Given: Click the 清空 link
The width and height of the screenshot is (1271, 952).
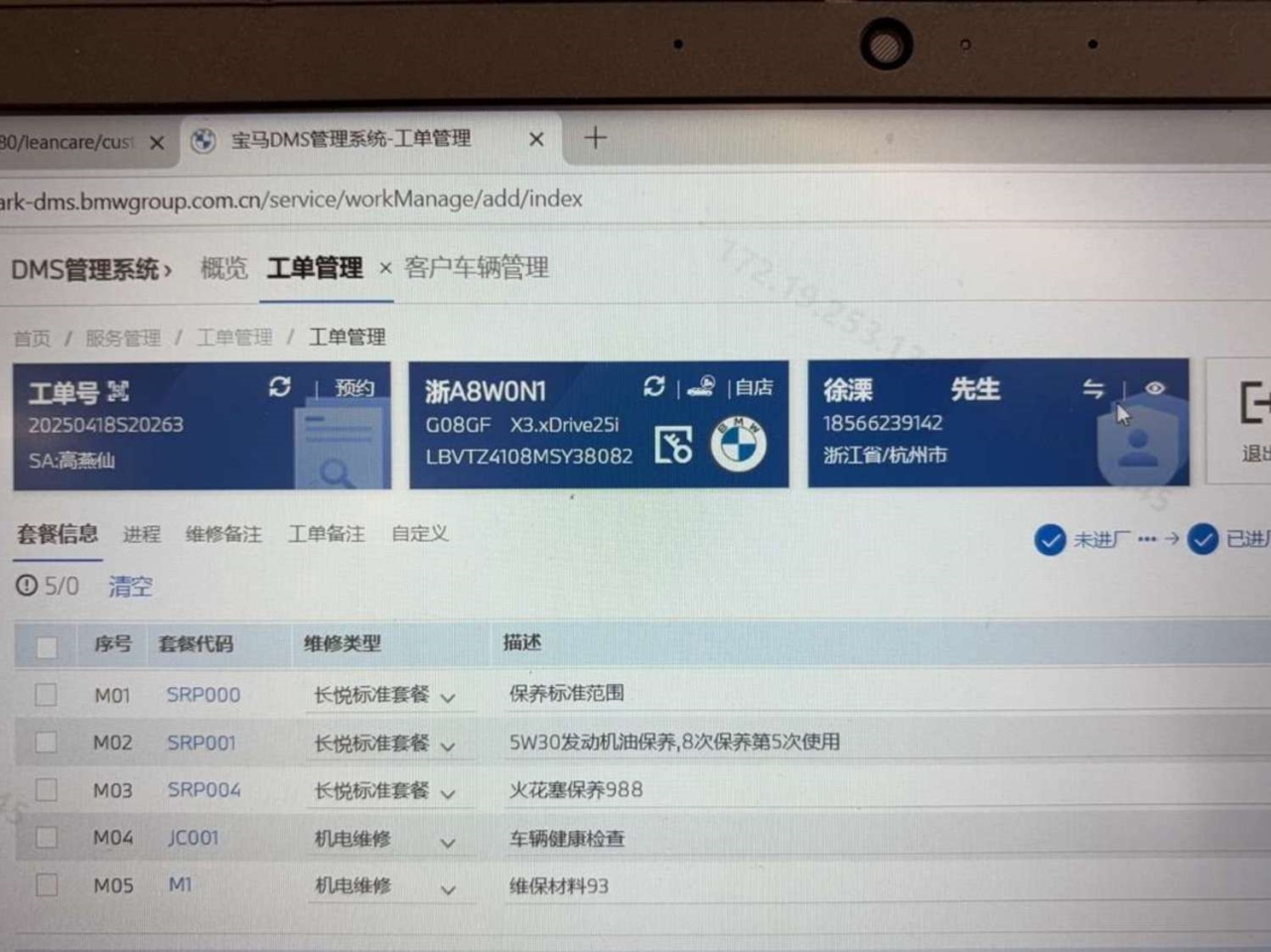Looking at the screenshot, I should point(130,587).
